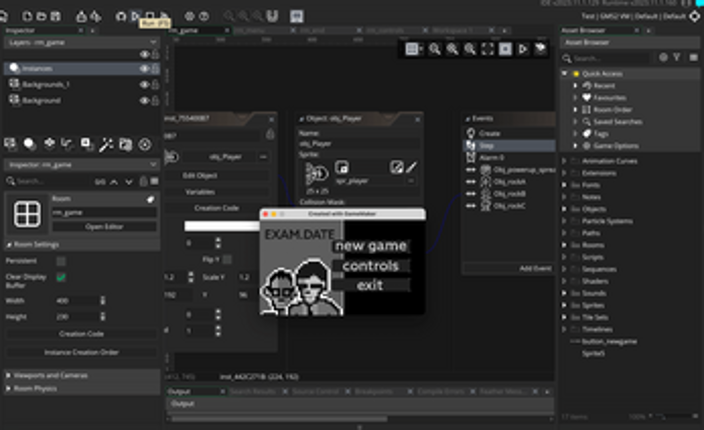The height and width of the screenshot is (430, 704).
Task: Click the new game button in game window
Action: pyautogui.click(x=371, y=246)
